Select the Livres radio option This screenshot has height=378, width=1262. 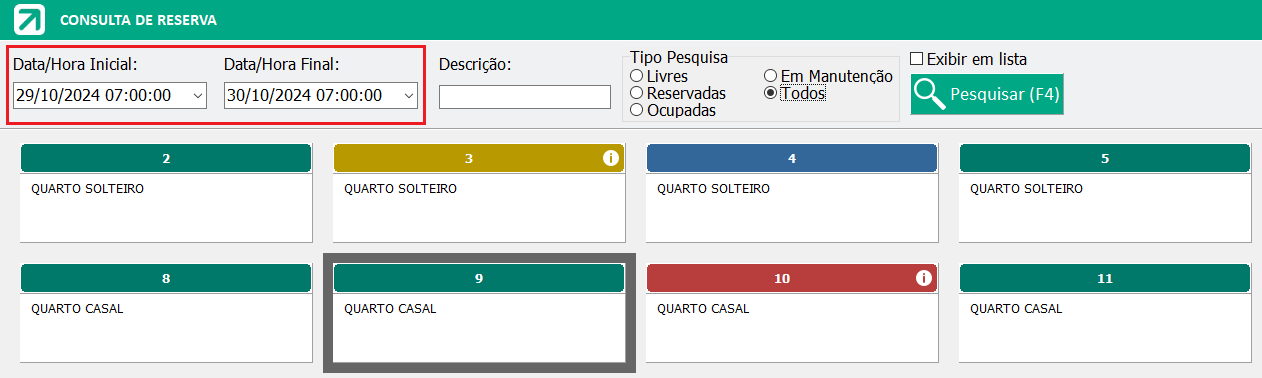(x=636, y=76)
